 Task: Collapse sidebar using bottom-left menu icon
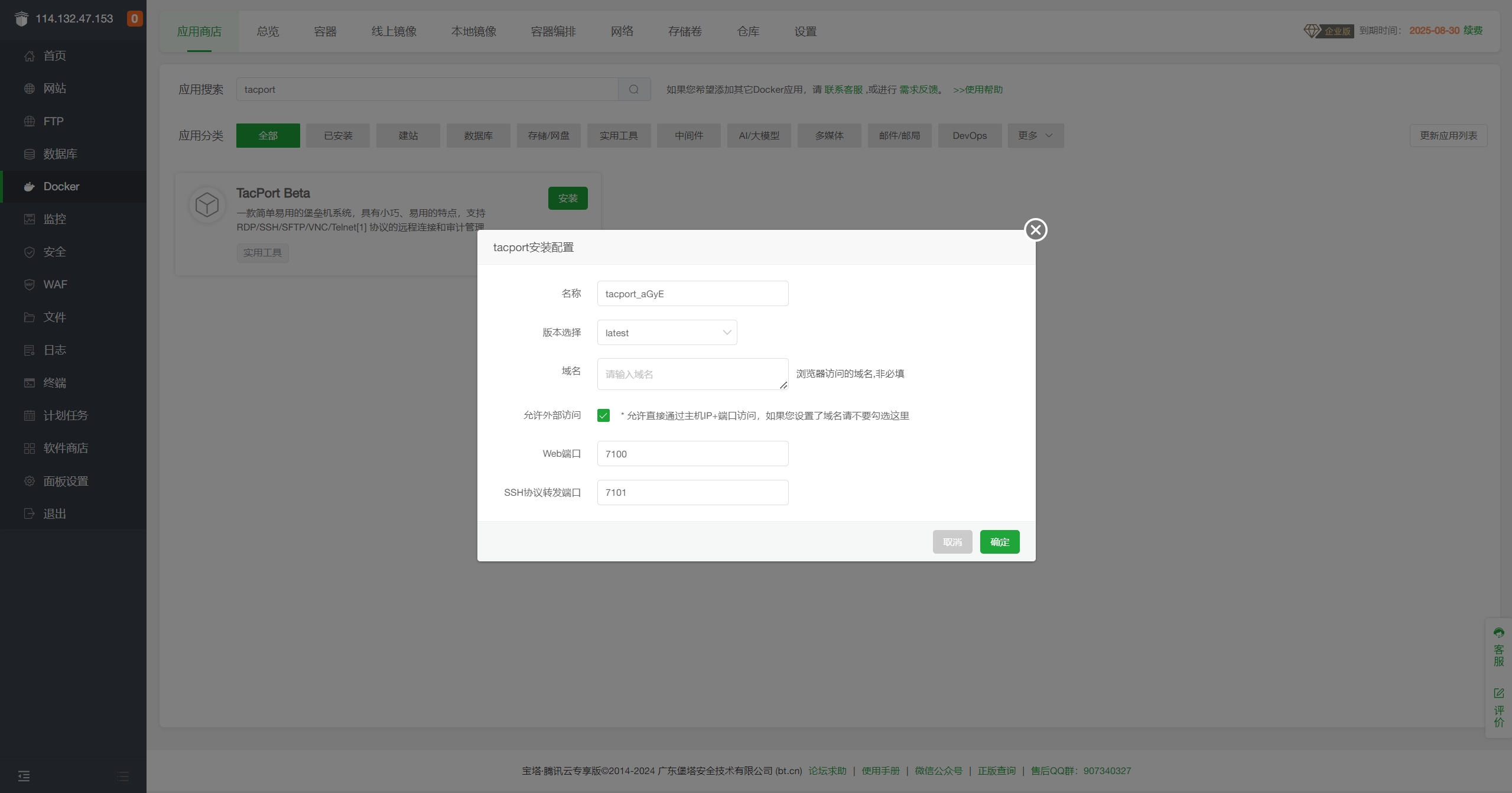coord(24,776)
